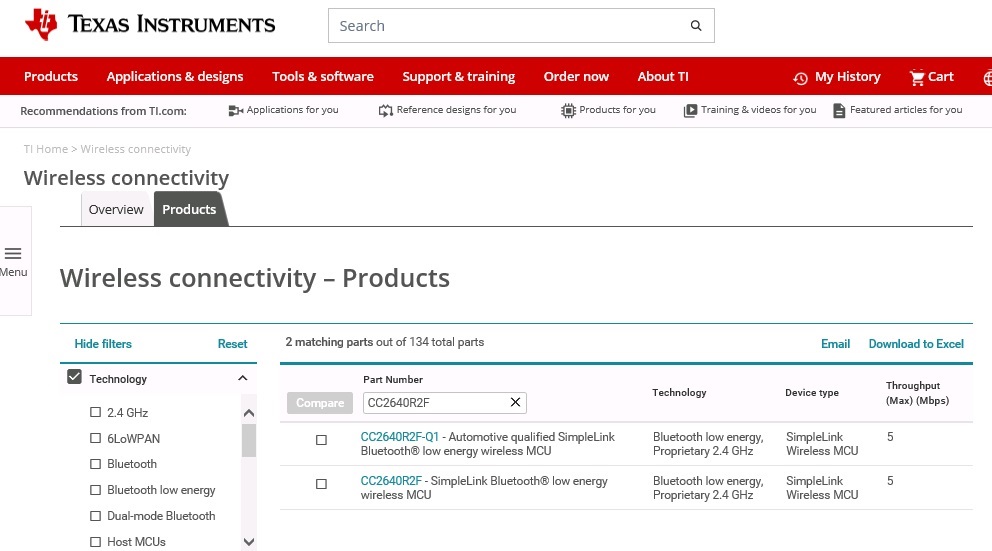
Task: Select the CC2640R2F-Q1 row checkbox
Action: [x=321, y=440]
